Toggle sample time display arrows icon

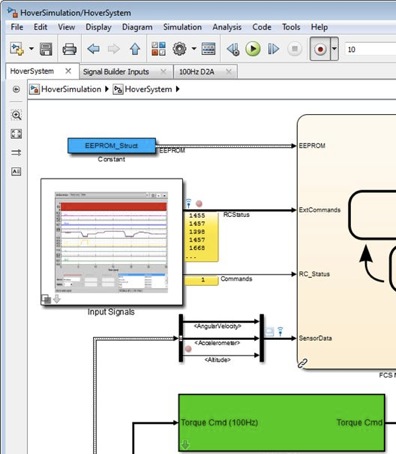click(16, 152)
